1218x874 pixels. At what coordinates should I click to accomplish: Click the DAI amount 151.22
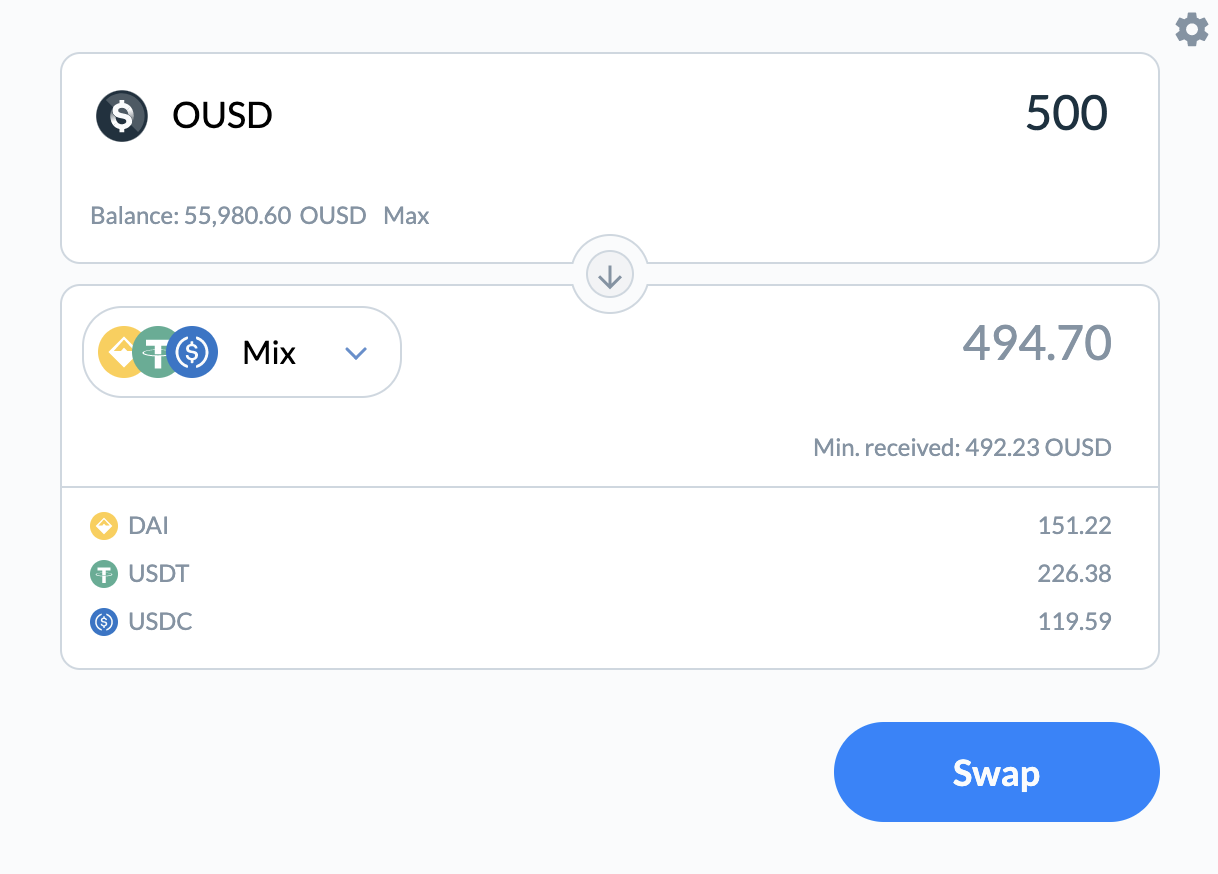tap(1074, 525)
